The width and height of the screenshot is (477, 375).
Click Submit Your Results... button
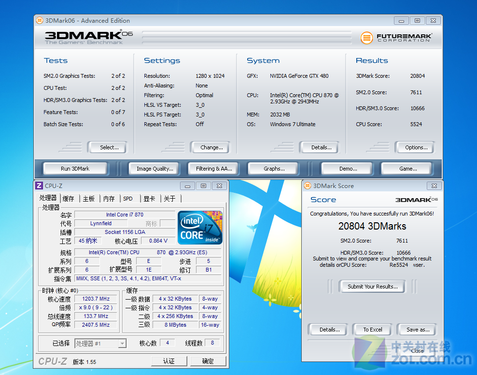coord(372,286)
